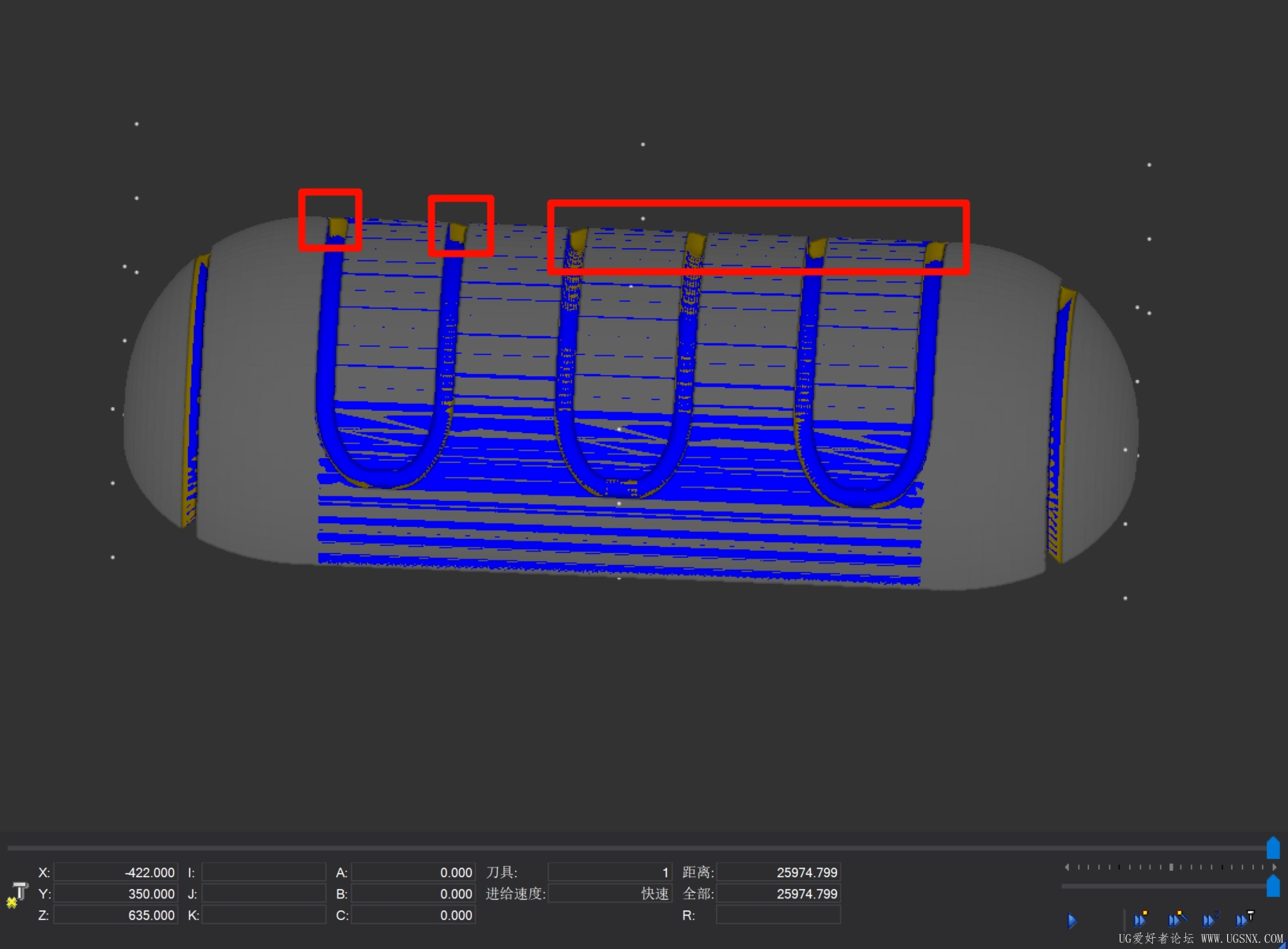Click the gray marker on the tick scale
Image resolution: width=1288 pixels, height=949 pixels.
click(1171, 867)
